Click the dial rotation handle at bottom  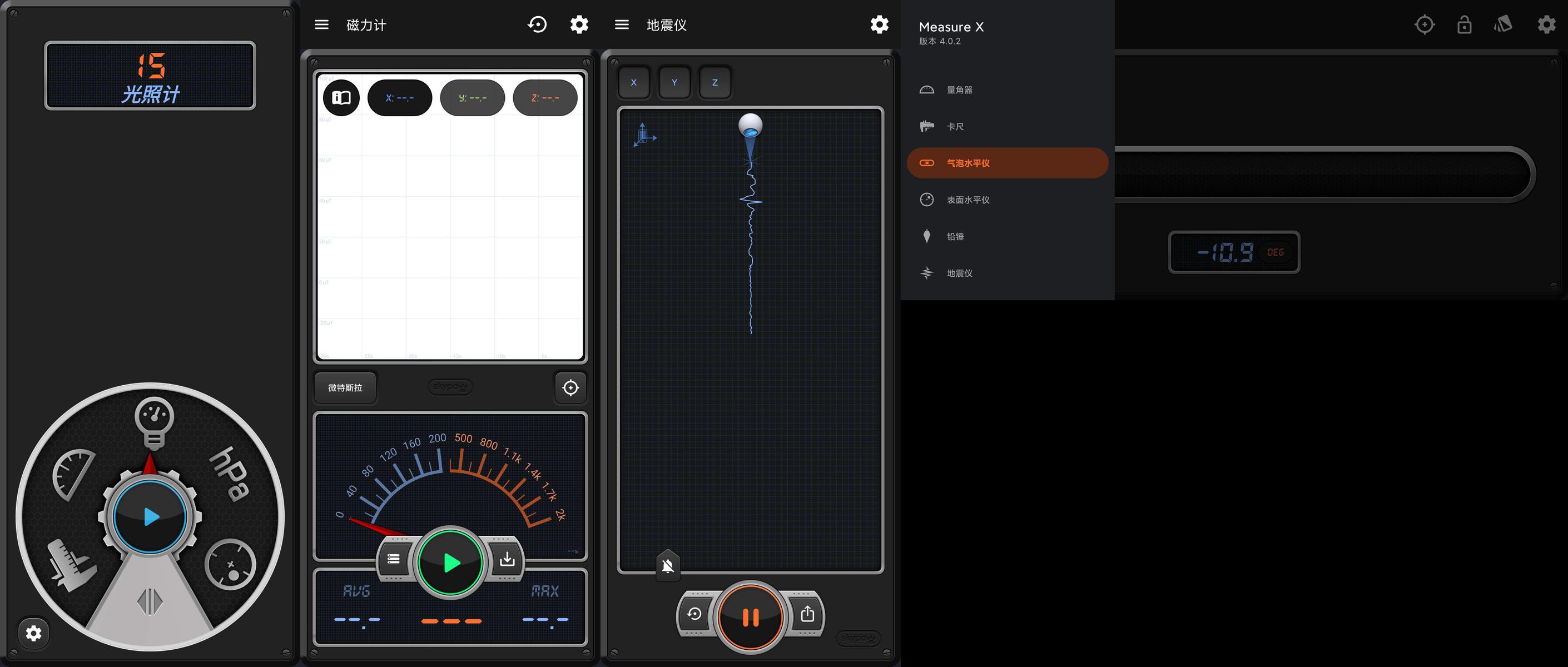tap(150, 602)
